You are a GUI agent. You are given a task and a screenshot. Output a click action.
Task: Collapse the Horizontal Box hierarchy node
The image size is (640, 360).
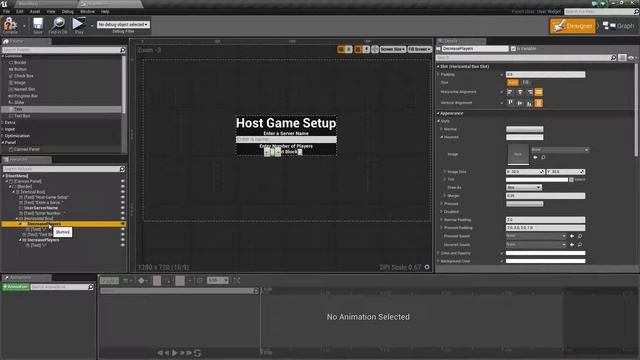[x=17, y=219]
